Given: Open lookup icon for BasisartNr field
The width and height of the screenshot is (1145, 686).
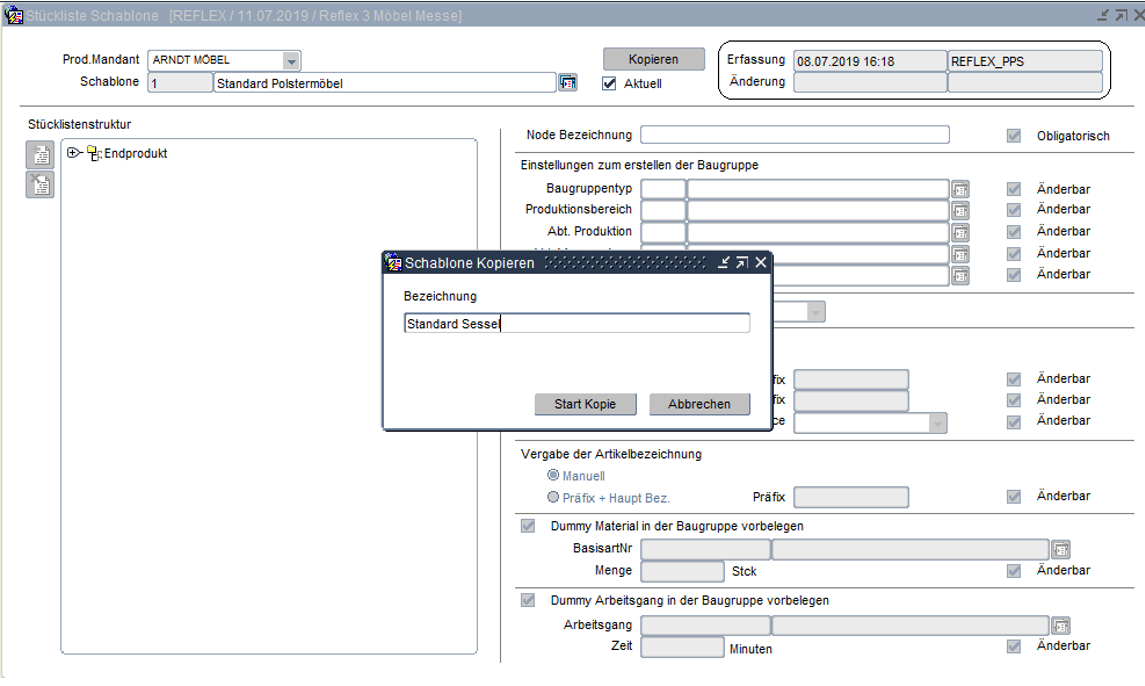Looking at the screenshot, I should pyautogui.click(x=1060, y=549).
